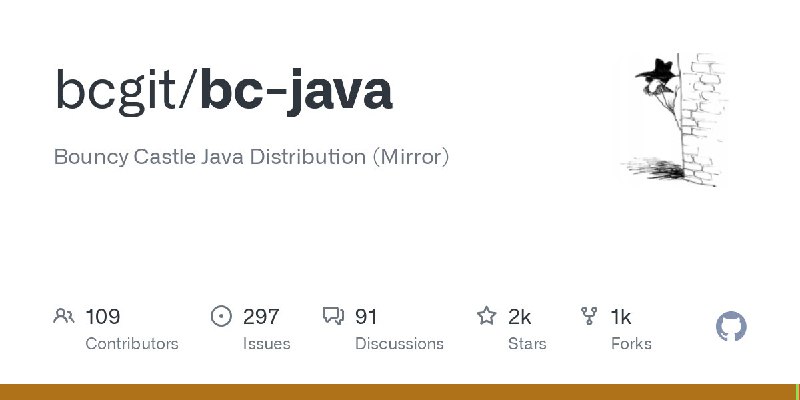The width and height of the screenshot is (800, 400).
Task: Click the Stars star icon
Action: 486,316
